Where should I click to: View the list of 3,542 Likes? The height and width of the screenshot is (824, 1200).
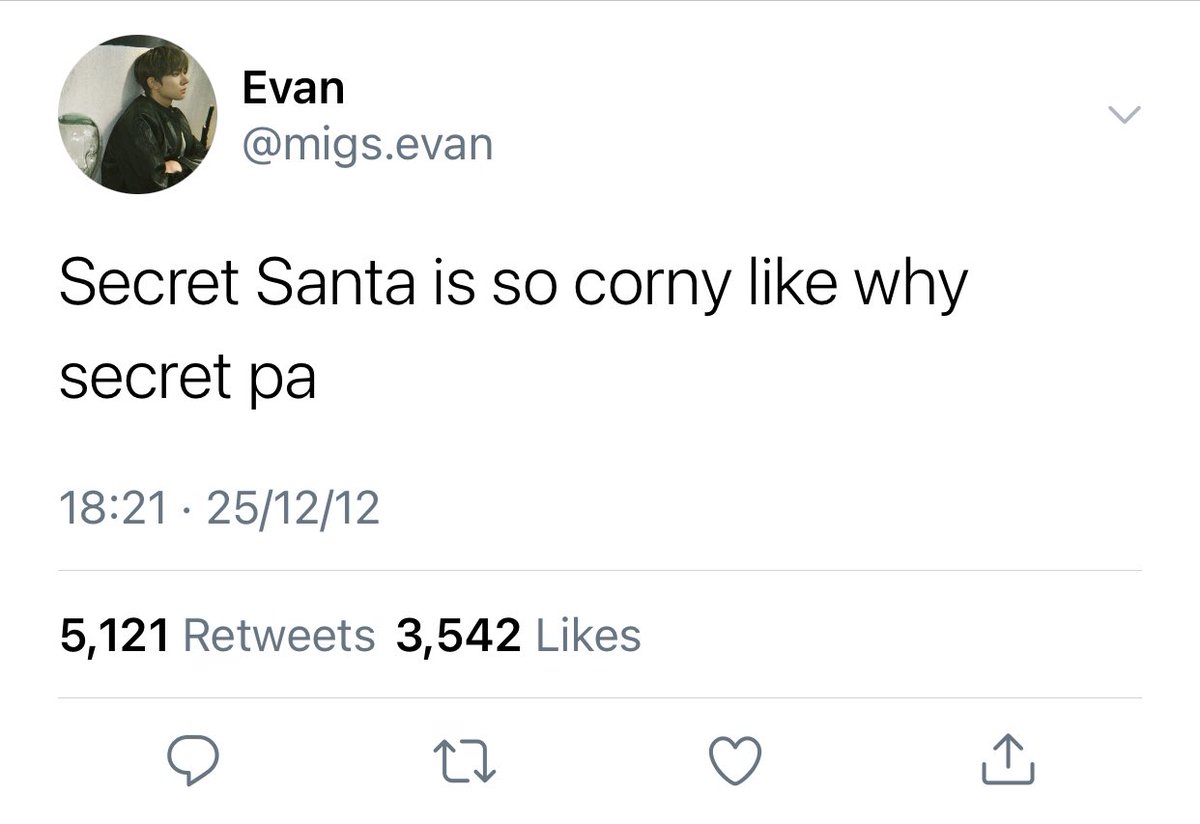point(518,634)
